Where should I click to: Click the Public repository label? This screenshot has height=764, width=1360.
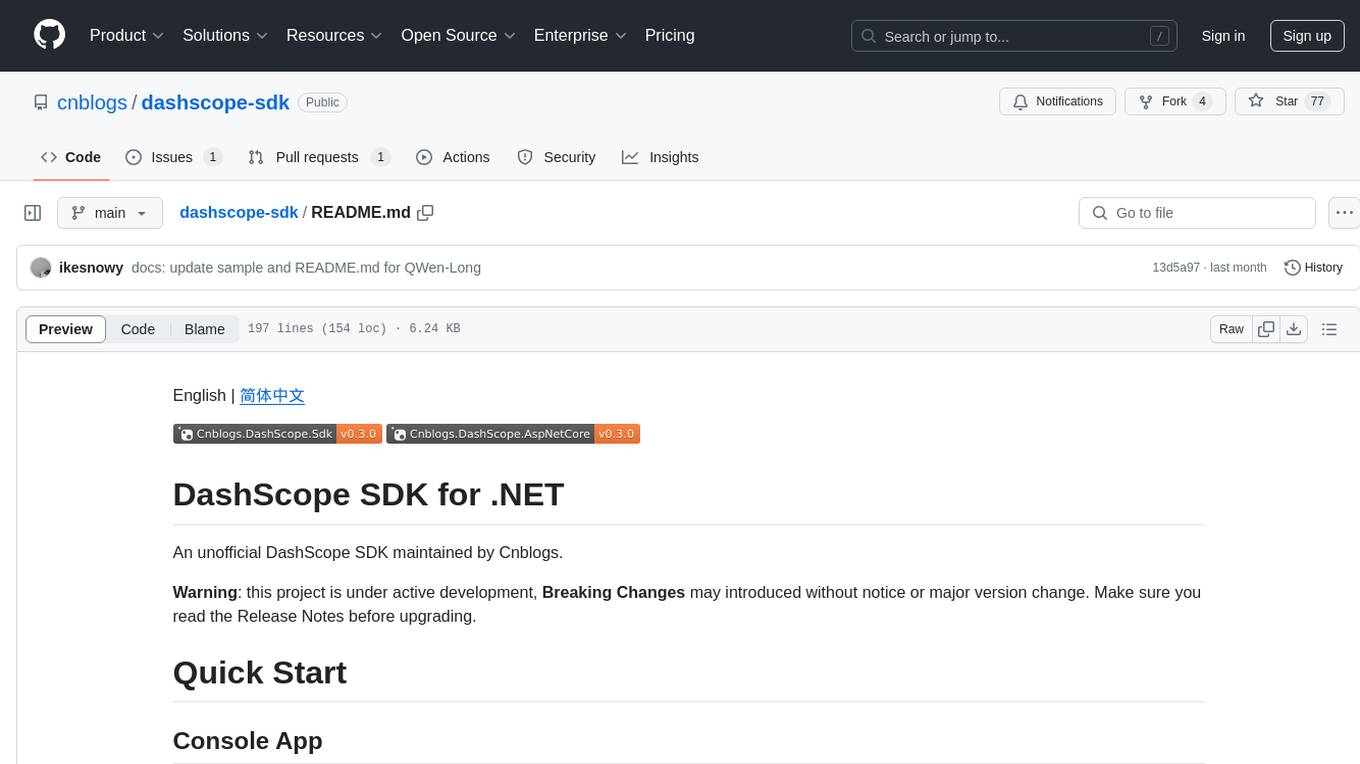click(x=322, y=102)
